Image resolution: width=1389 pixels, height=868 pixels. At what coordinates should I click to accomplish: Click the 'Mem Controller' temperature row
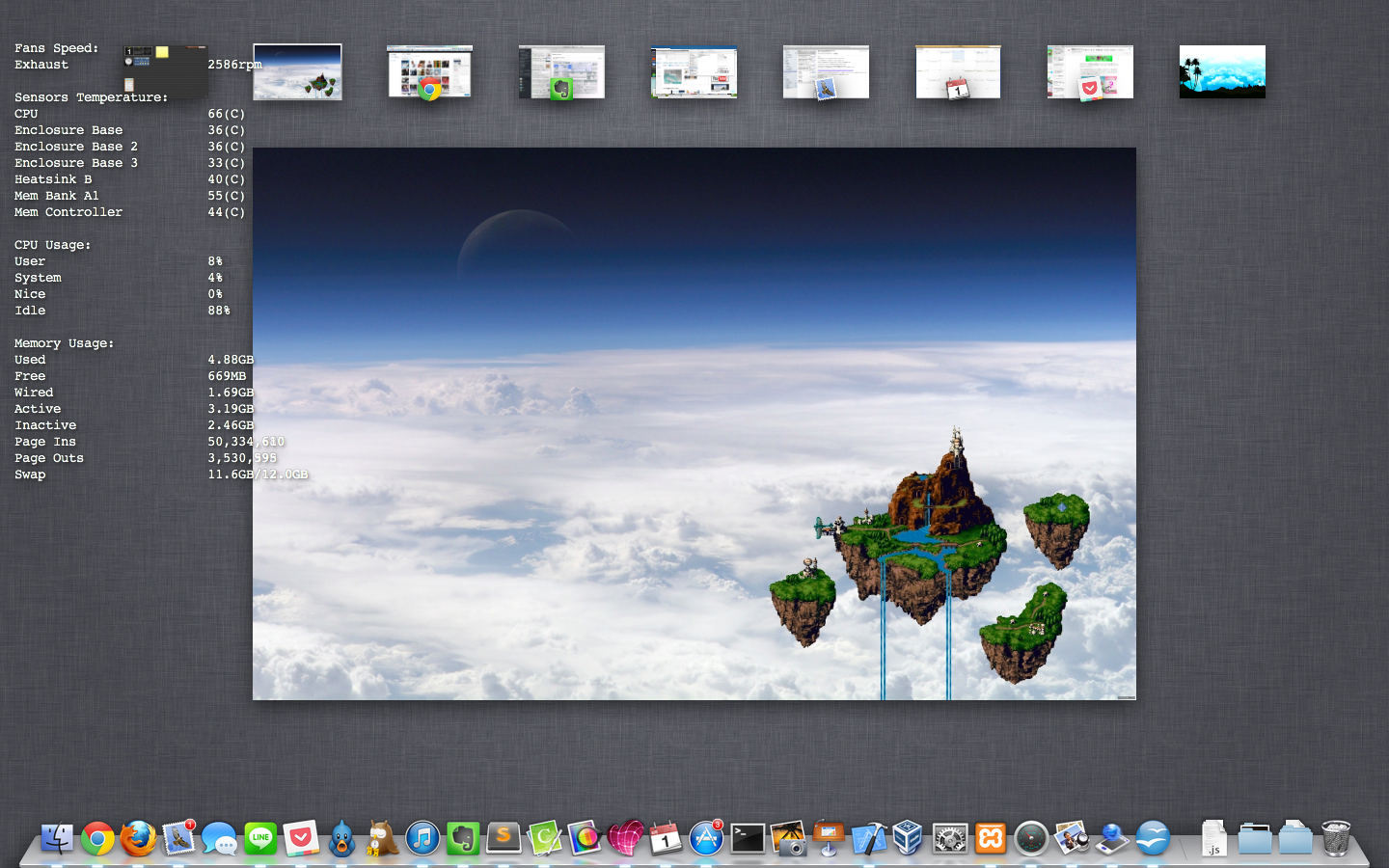pyautogui.click(x=130, y=212)
